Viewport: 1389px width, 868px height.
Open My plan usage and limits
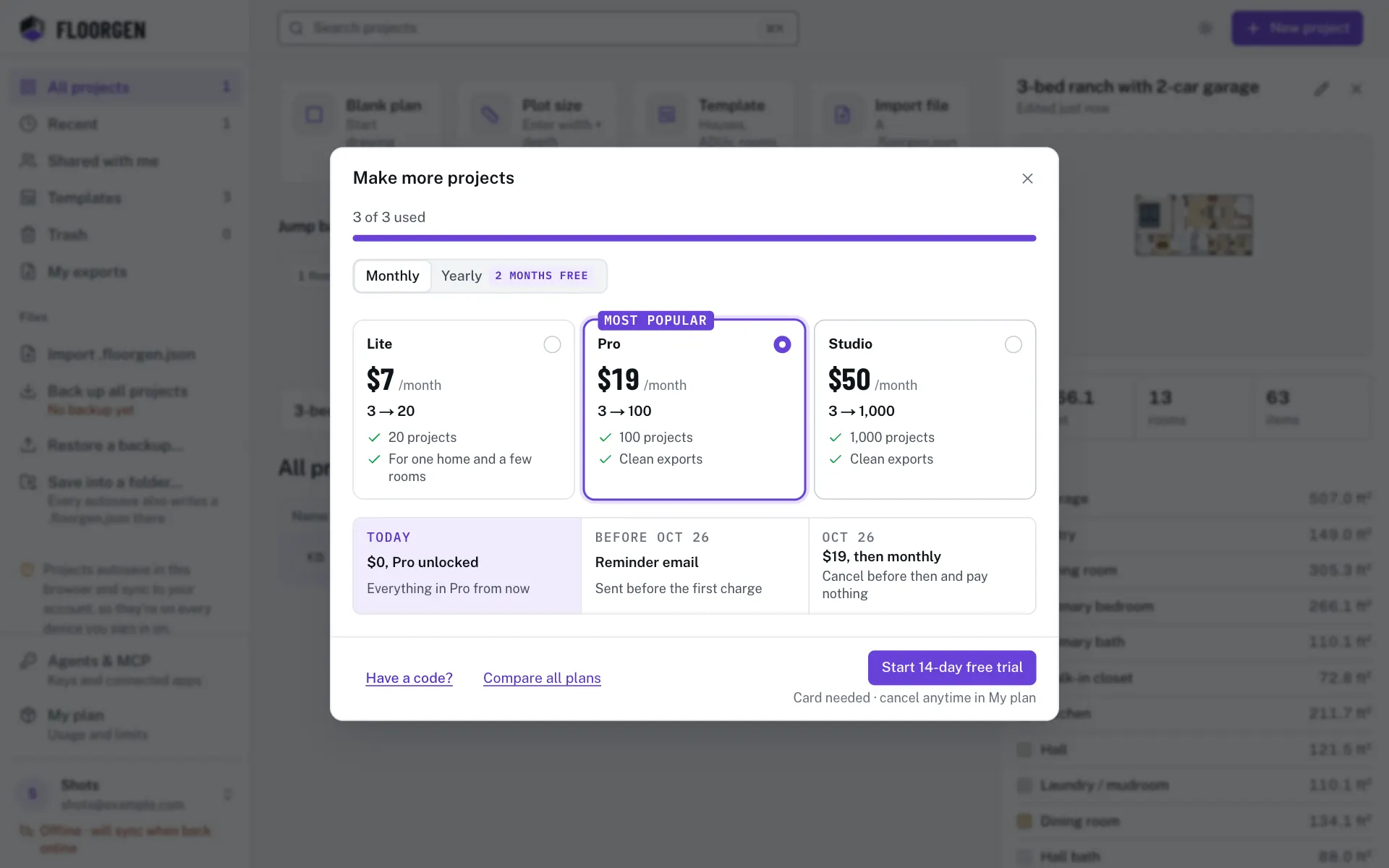[124, 724]
